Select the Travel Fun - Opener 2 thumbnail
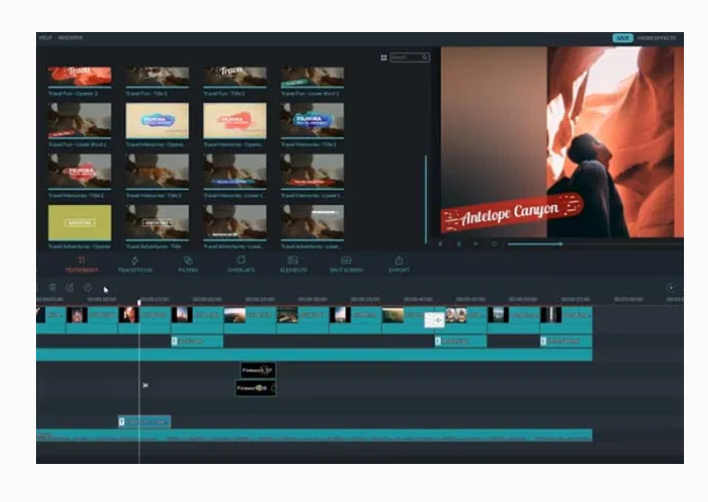The height and width of the screenshot is (502, 708). (x=79, y=76)
